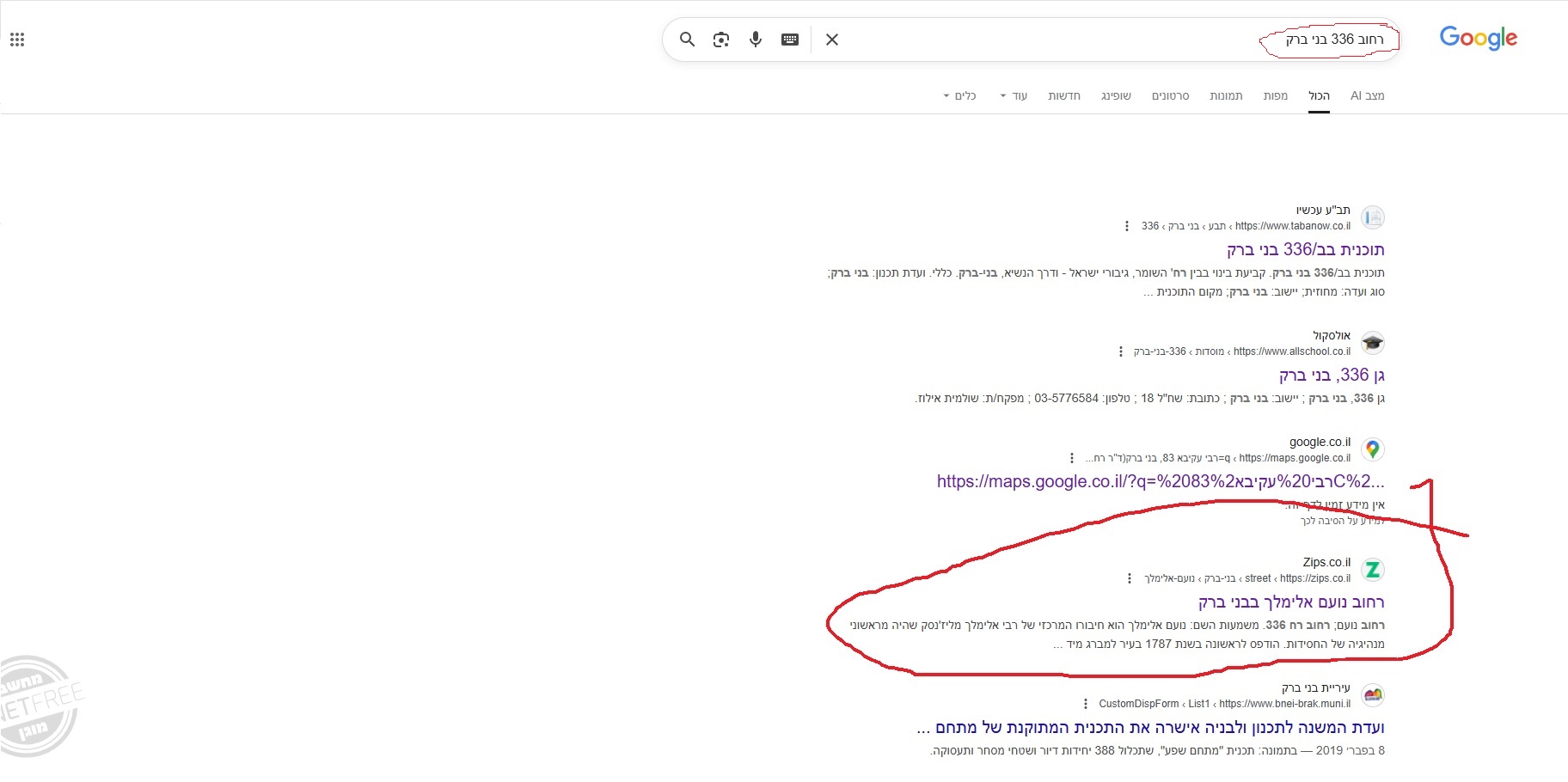Click the site name Zips.co.il
This screenshot has height=782, width=1568.
[1326, 562]
